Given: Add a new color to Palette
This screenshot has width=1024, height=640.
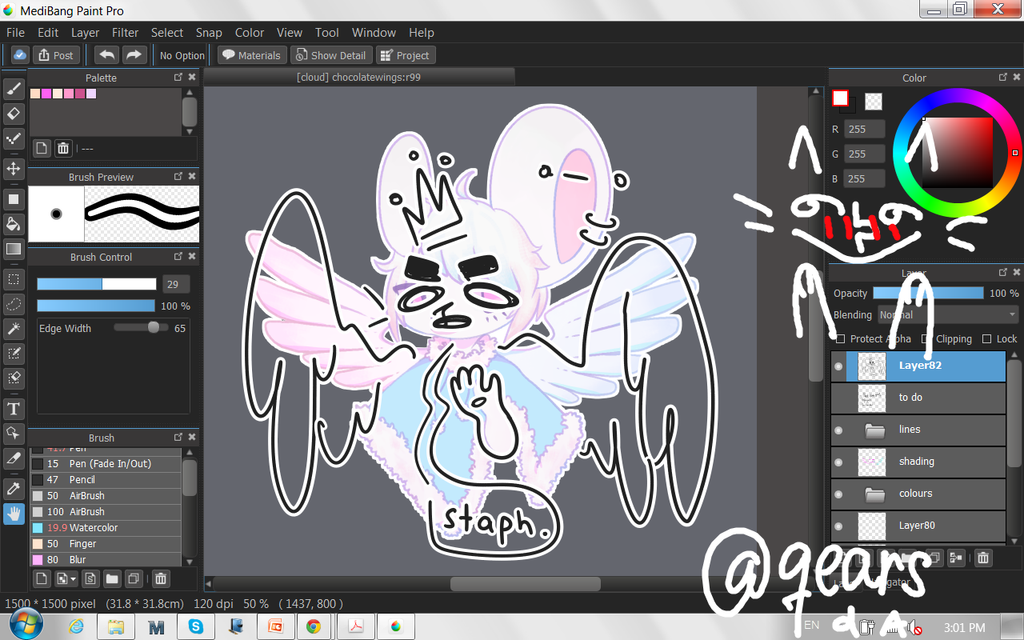Looking at the screenshot, I should pyautogui.click(x=42, y=148).
